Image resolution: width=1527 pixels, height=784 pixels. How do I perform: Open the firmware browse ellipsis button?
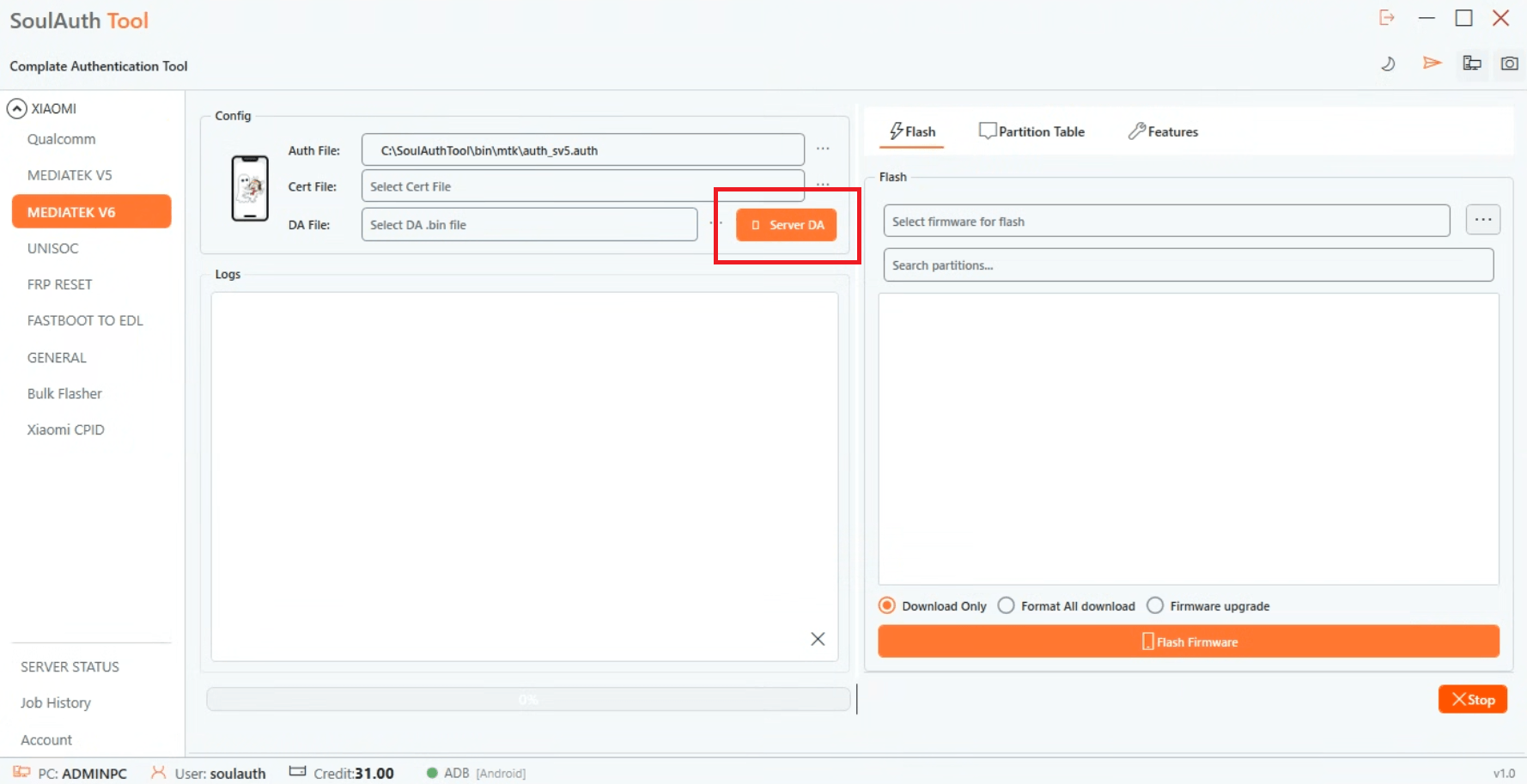pos(1483,220)
